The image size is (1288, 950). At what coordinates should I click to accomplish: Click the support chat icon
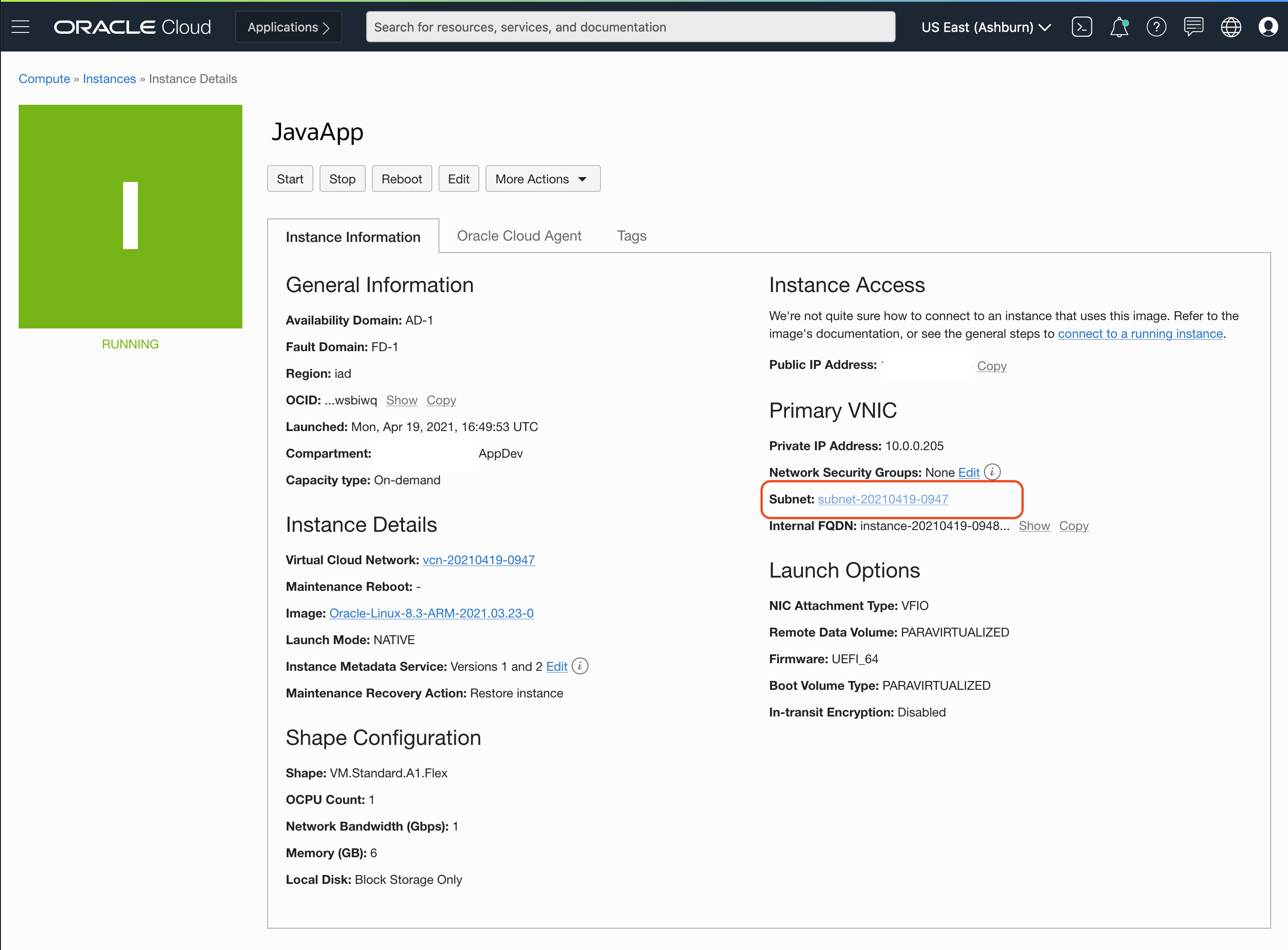click(x=1194, y=27)
